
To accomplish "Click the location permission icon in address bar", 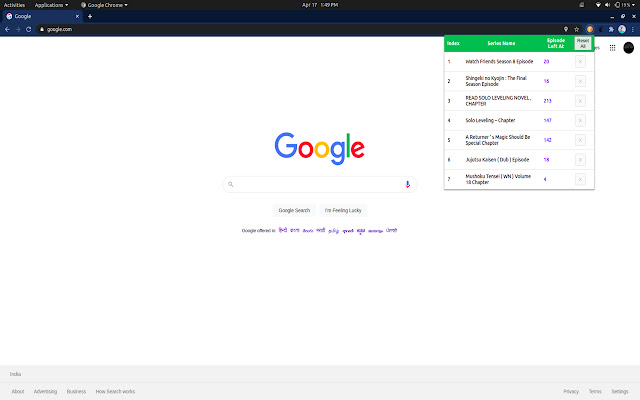I will pos(566,29).
